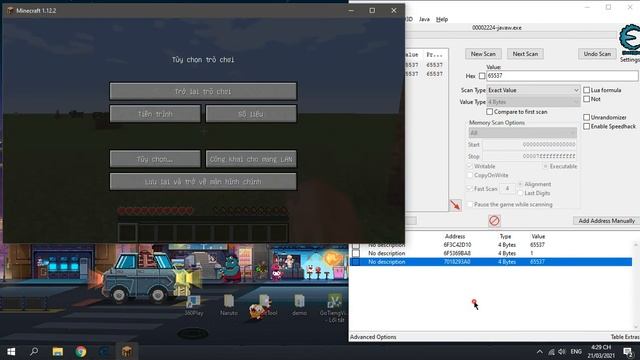Open Cheat Engine Settings logo icon
This screenshot has height=360, width=640.
pyautogui.click(x=629, y=39)
